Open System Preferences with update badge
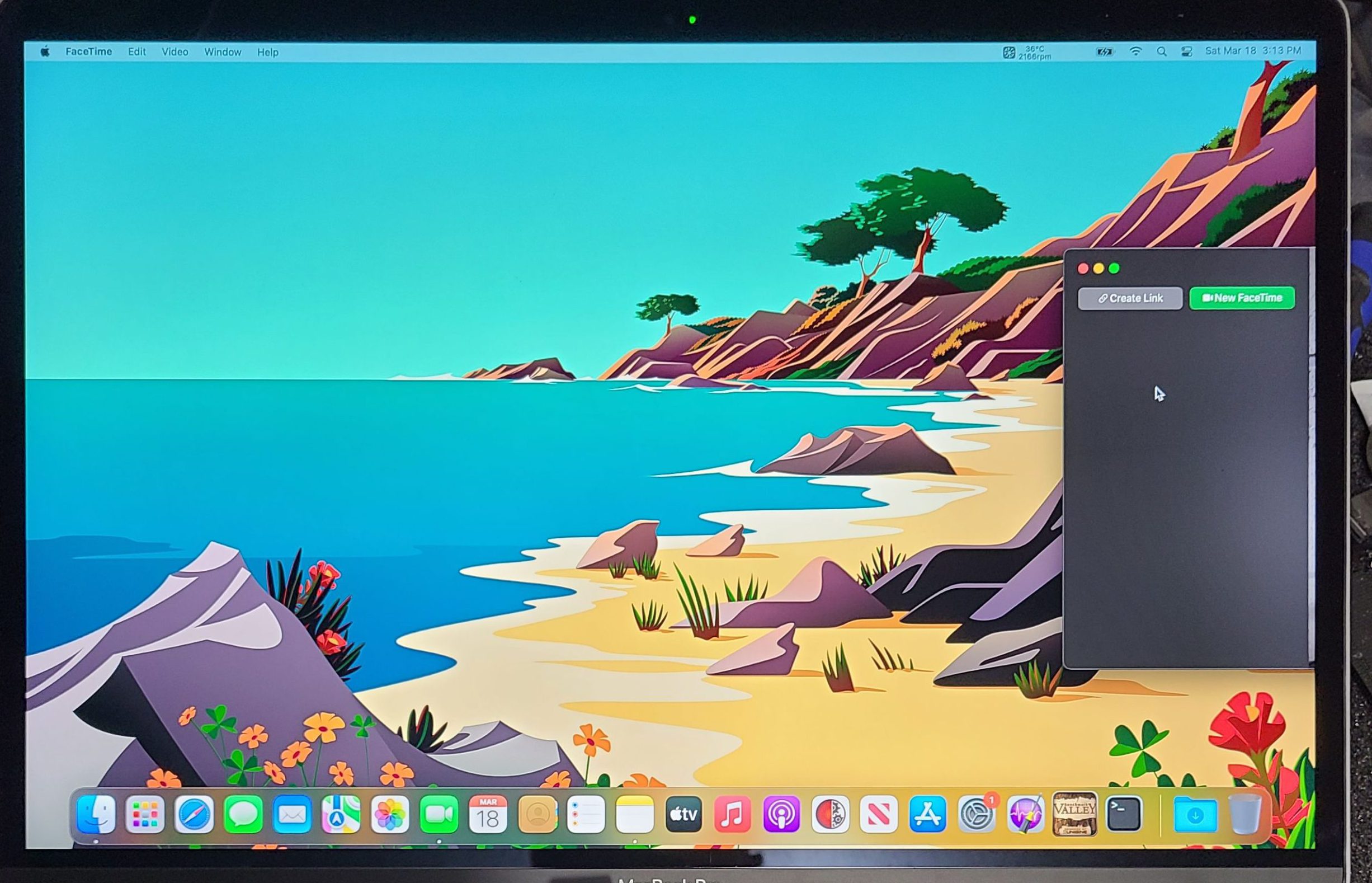The width and height of the screenshot is (1372, 883). click(977, 814)
